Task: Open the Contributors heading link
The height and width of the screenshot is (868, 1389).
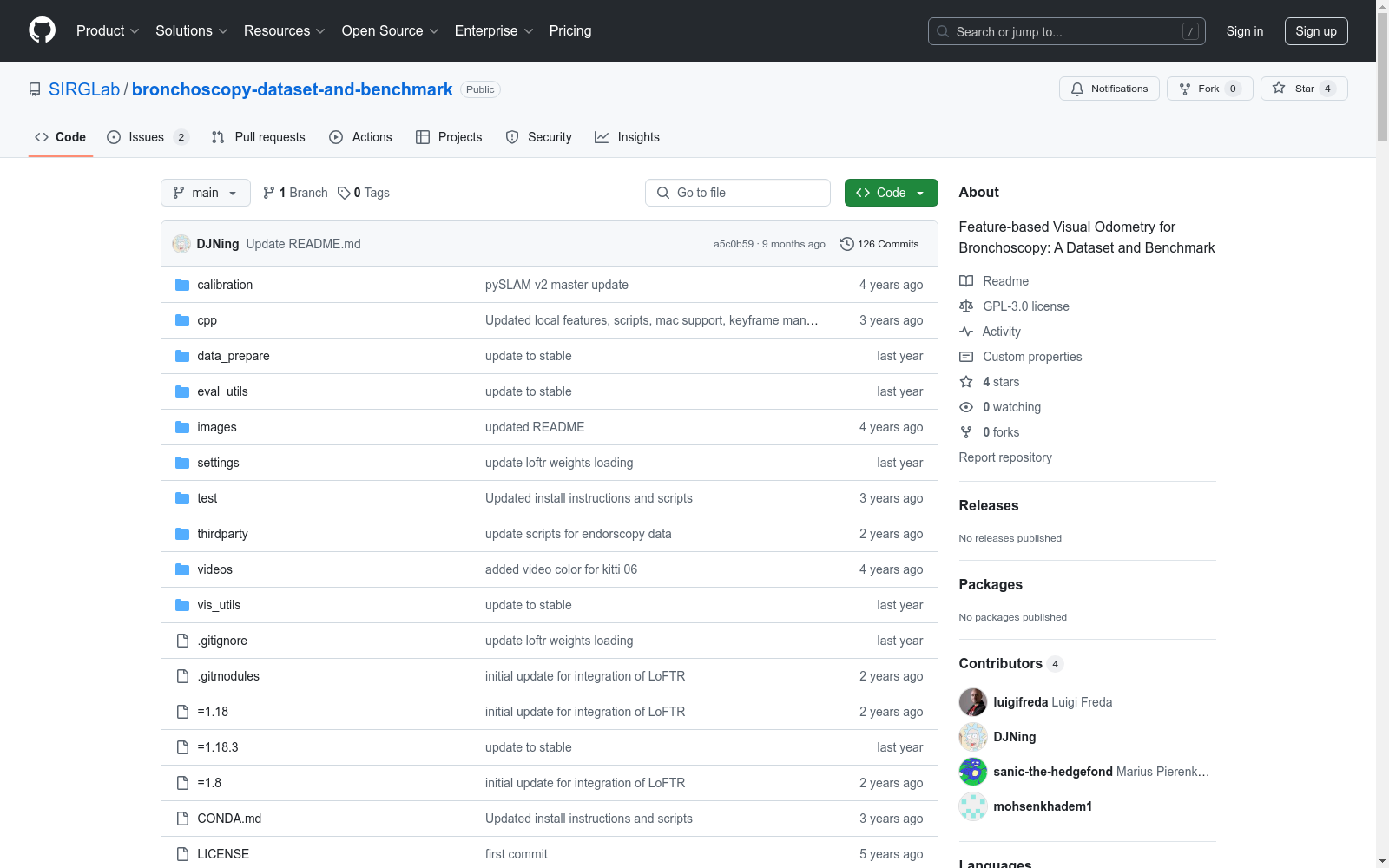Action: click(x=1010, y=663)
